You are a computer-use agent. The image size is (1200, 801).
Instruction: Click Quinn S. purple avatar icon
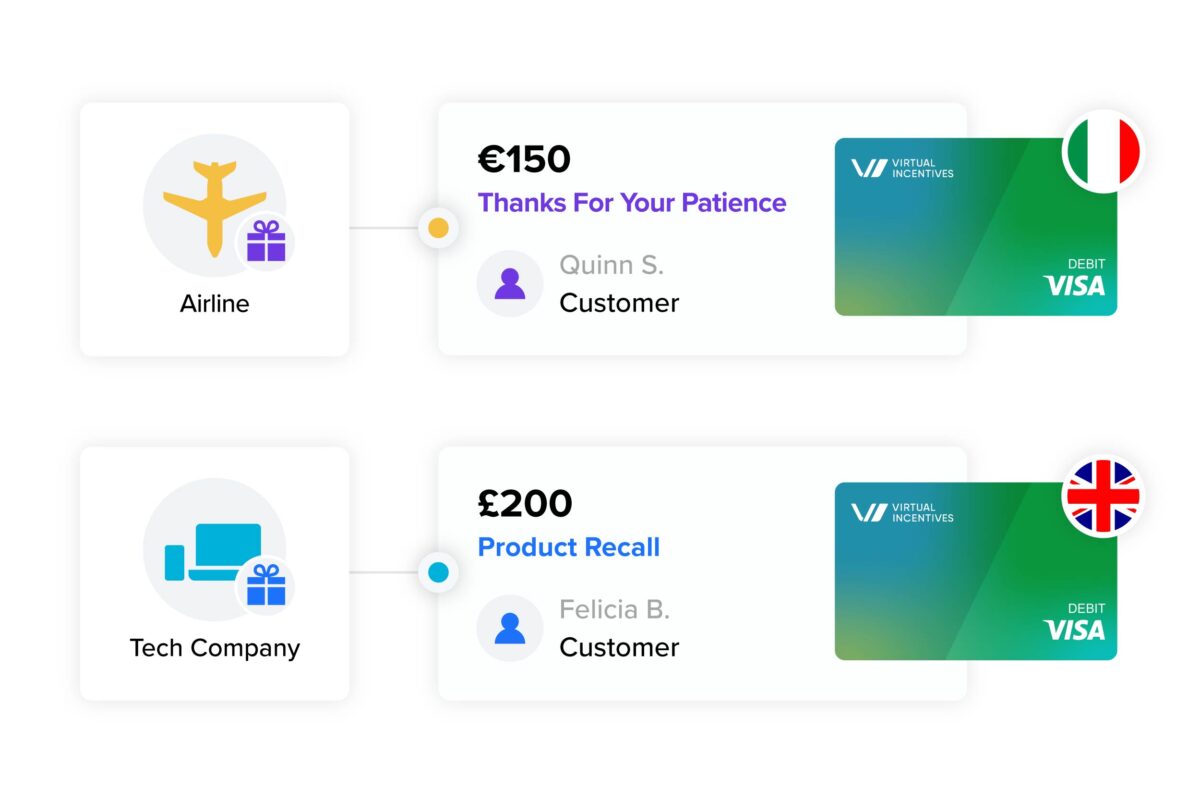tap(510, 284)
